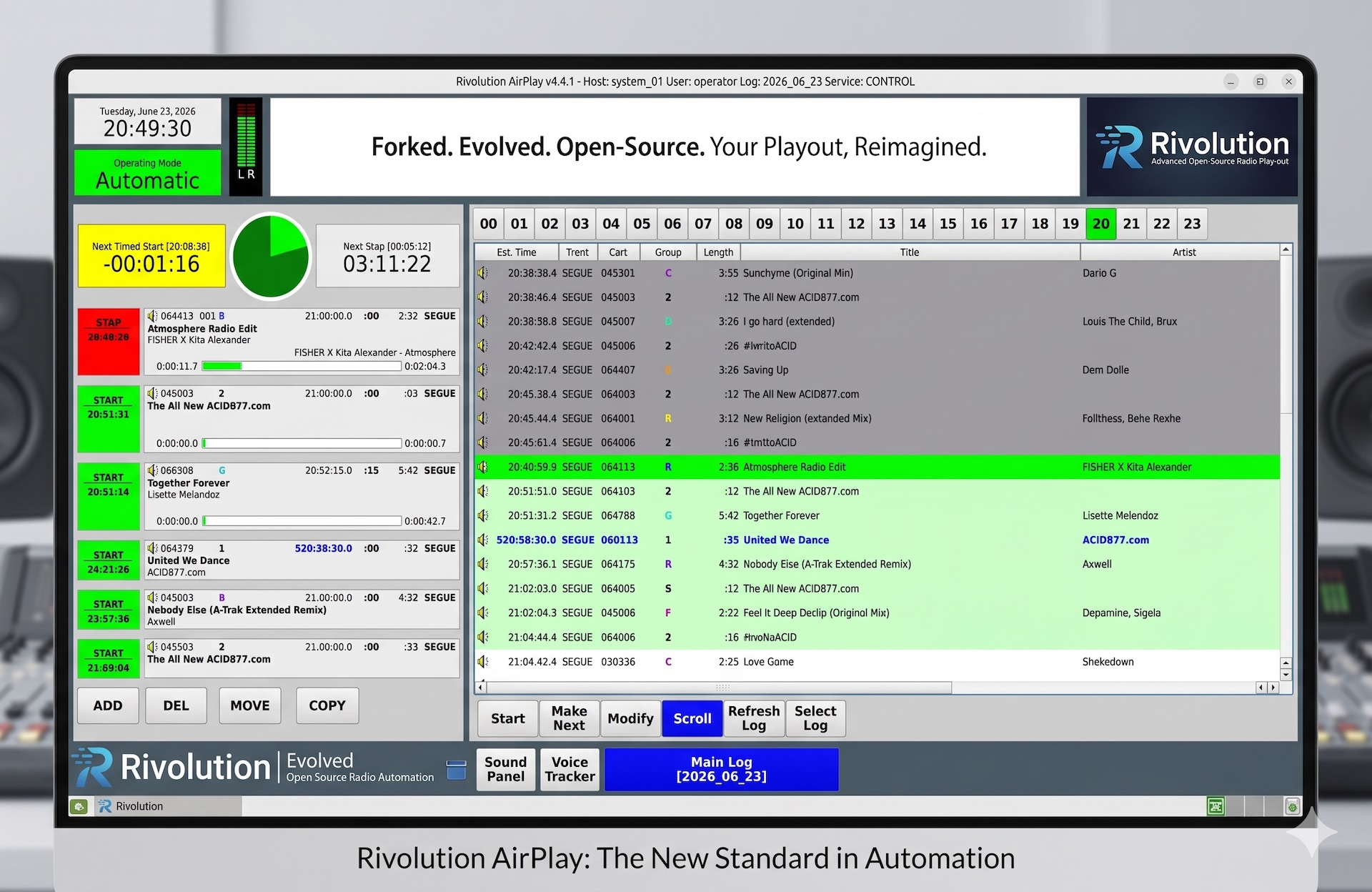Image resolution: width=1372 pixels, height=892 pixels.
Task: Sort log by Title column header
Action: [910, 252]
